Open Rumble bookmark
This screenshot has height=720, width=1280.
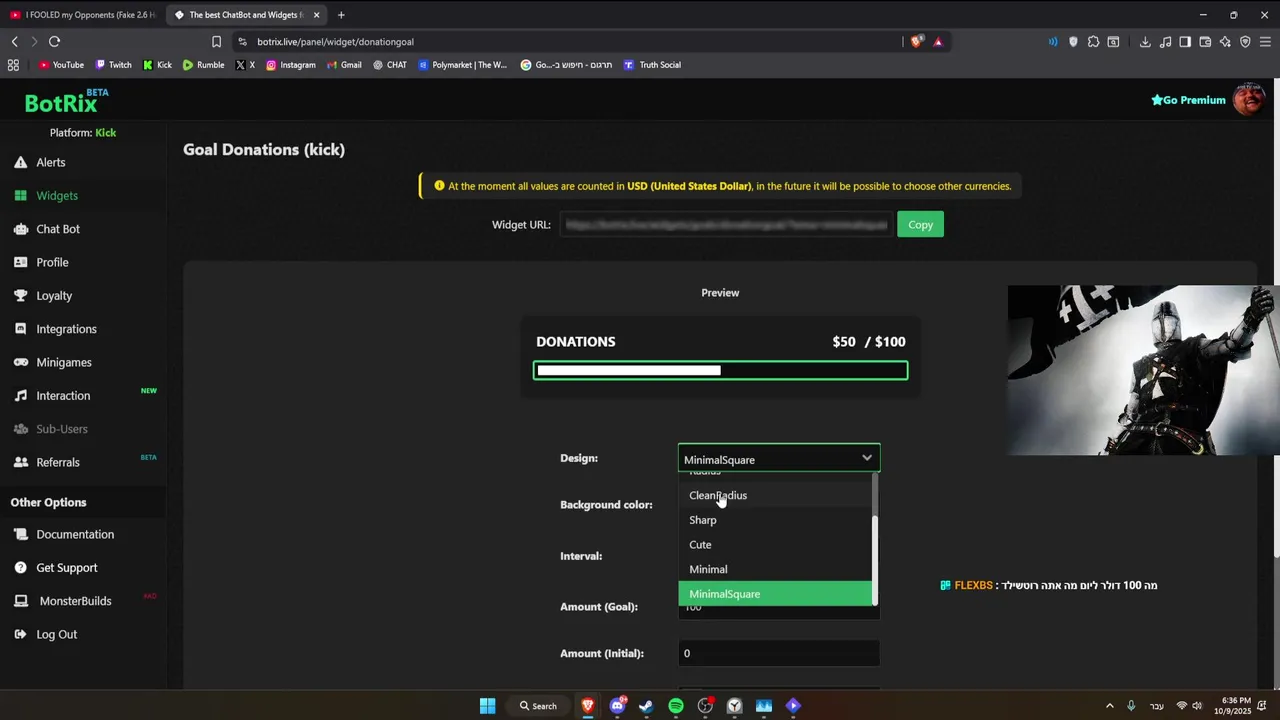(203, 65)
